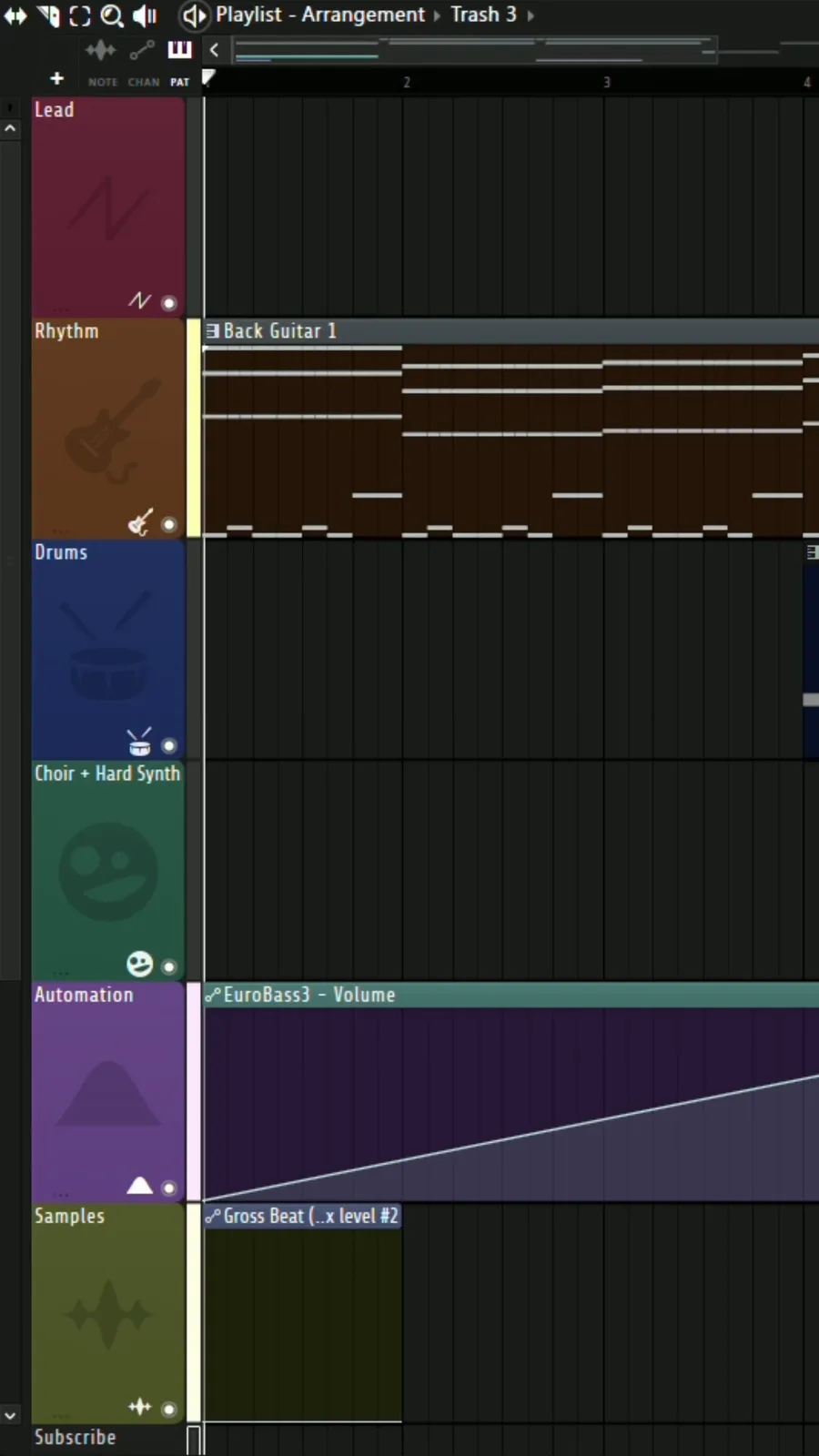Click the Choir track face icon

[139, 964]
